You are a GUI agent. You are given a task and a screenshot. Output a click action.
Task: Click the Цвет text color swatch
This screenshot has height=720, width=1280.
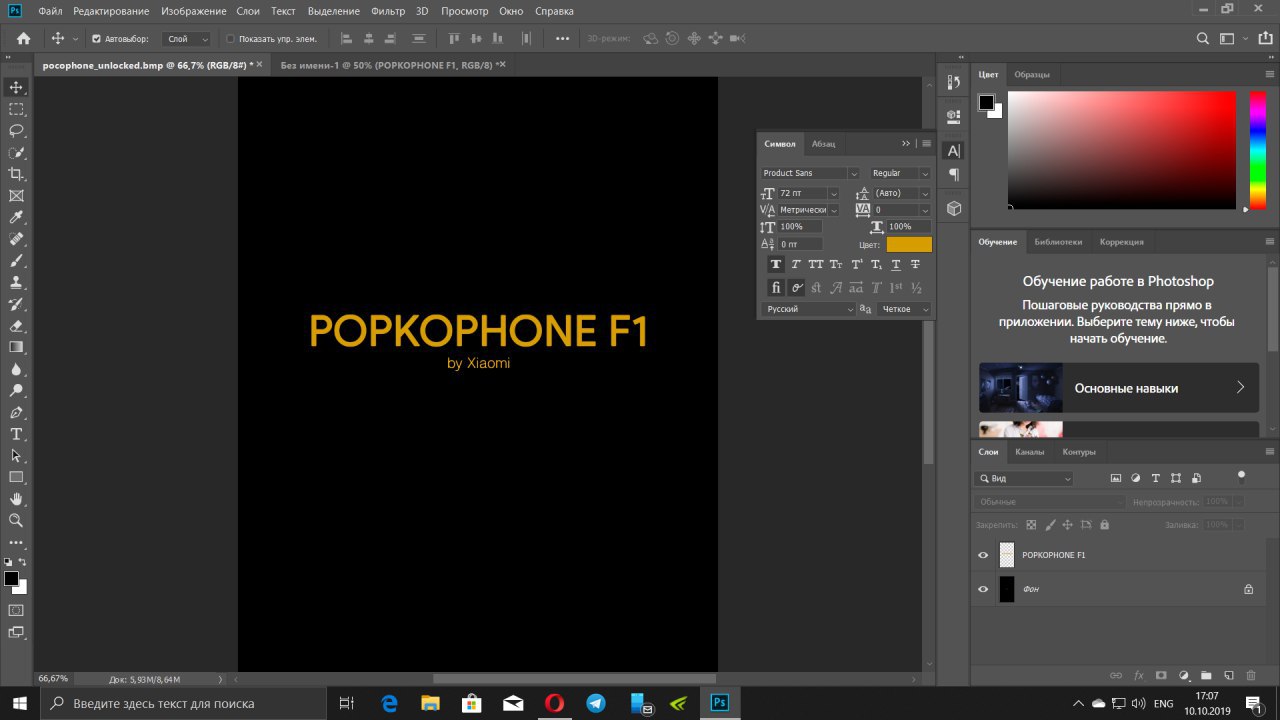pyautogui.click(x=909, y=245)
